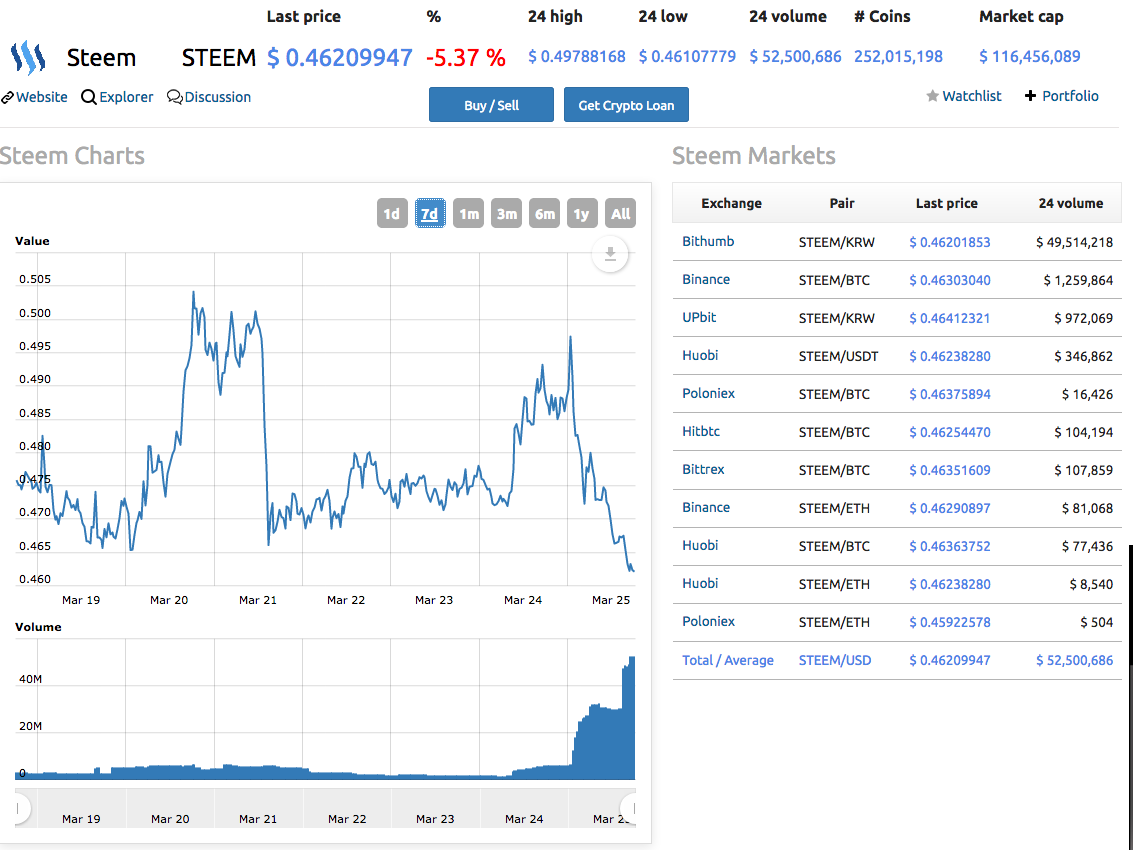Screen dimensions: 1133x850
Task: Click last price $ 0.46363752
Action: pos(949,546)
